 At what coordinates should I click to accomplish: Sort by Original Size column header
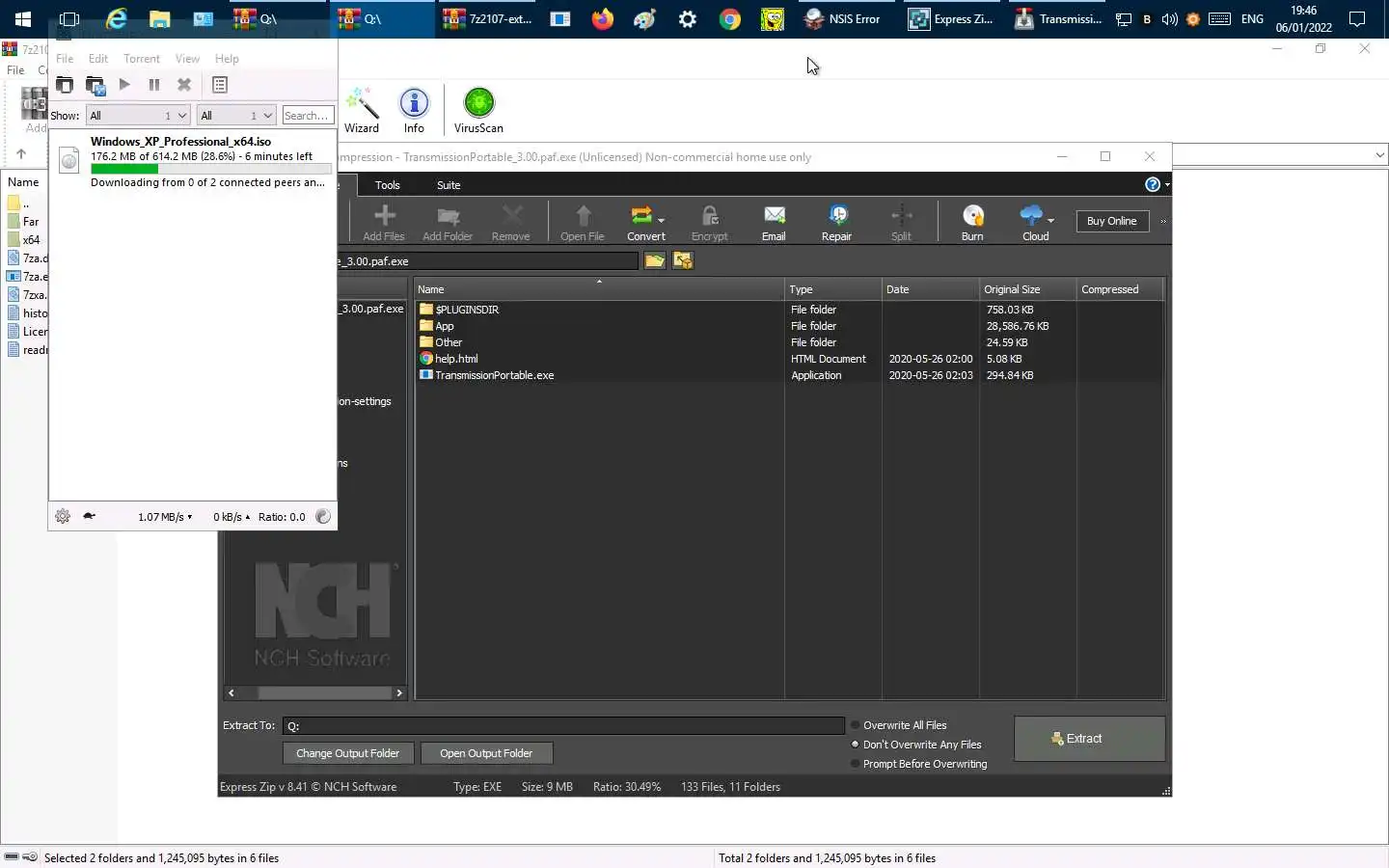click(x=1027, y=289)
